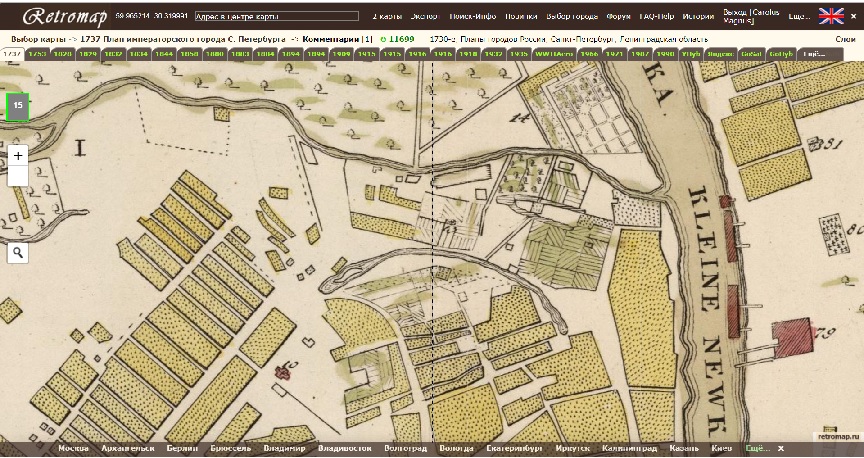Expand the 'Ещё...' top menu

[799, 18]
